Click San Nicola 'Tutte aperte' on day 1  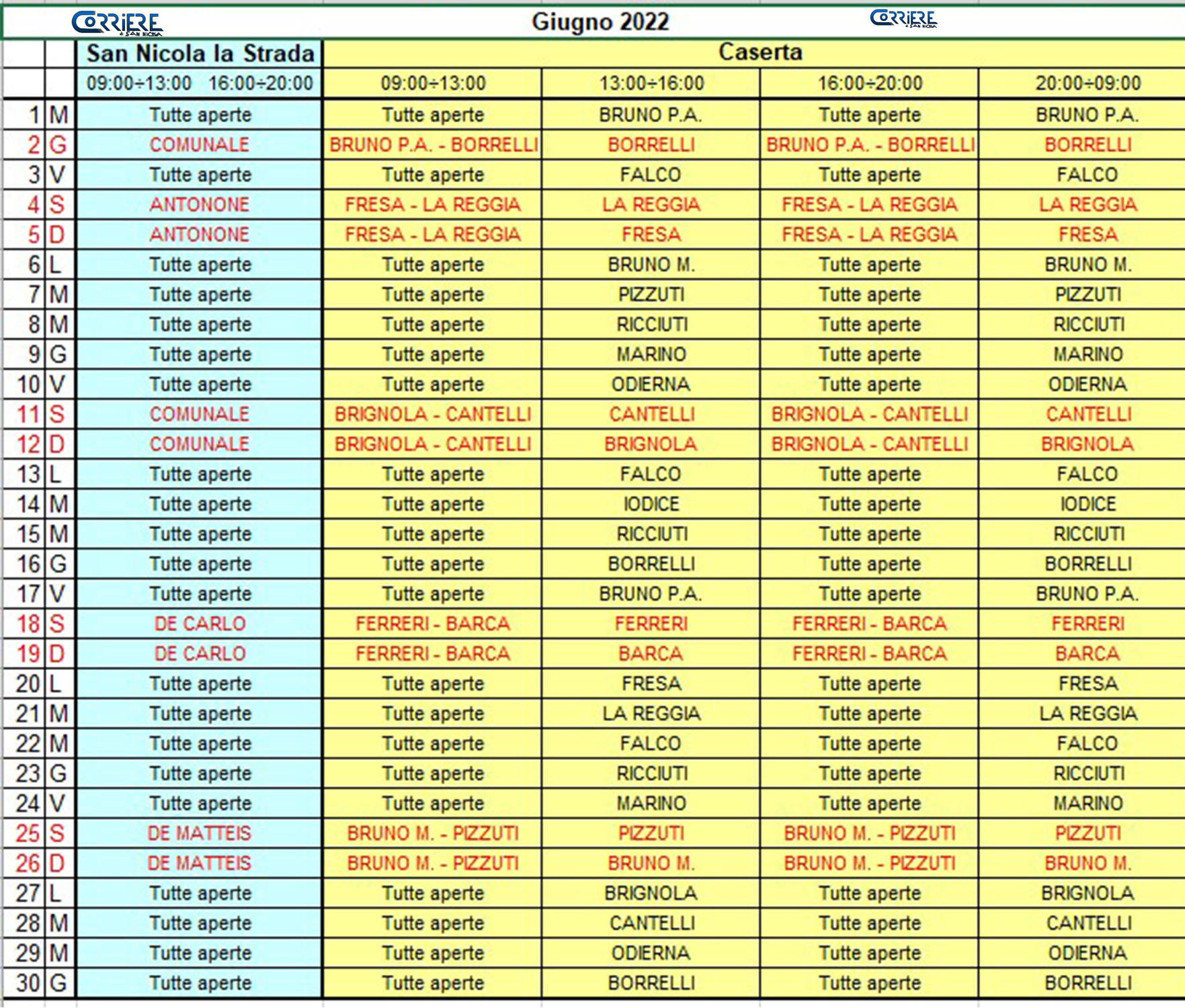[200, 115]
